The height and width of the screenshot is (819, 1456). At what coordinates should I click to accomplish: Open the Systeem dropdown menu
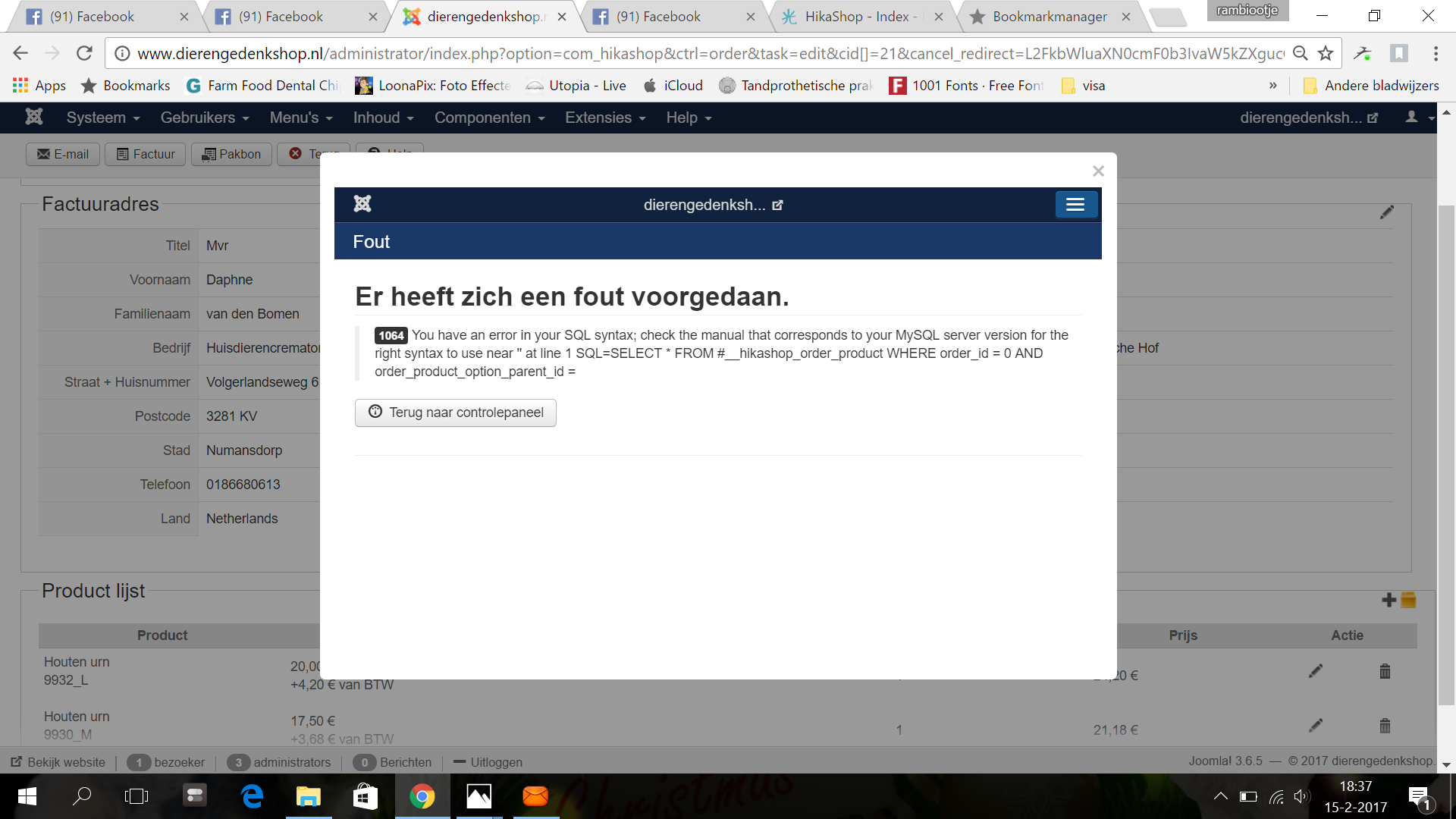pyautogui.click(x=103, y=118)
